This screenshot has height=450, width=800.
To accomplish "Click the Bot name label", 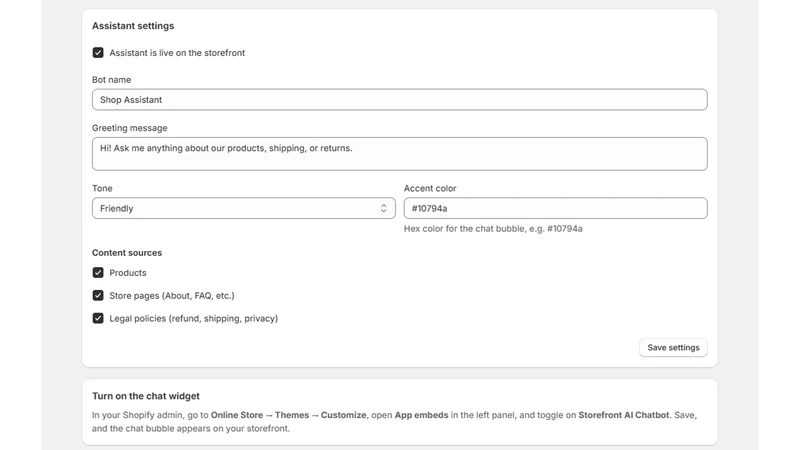I will click(x=111, y=80).
